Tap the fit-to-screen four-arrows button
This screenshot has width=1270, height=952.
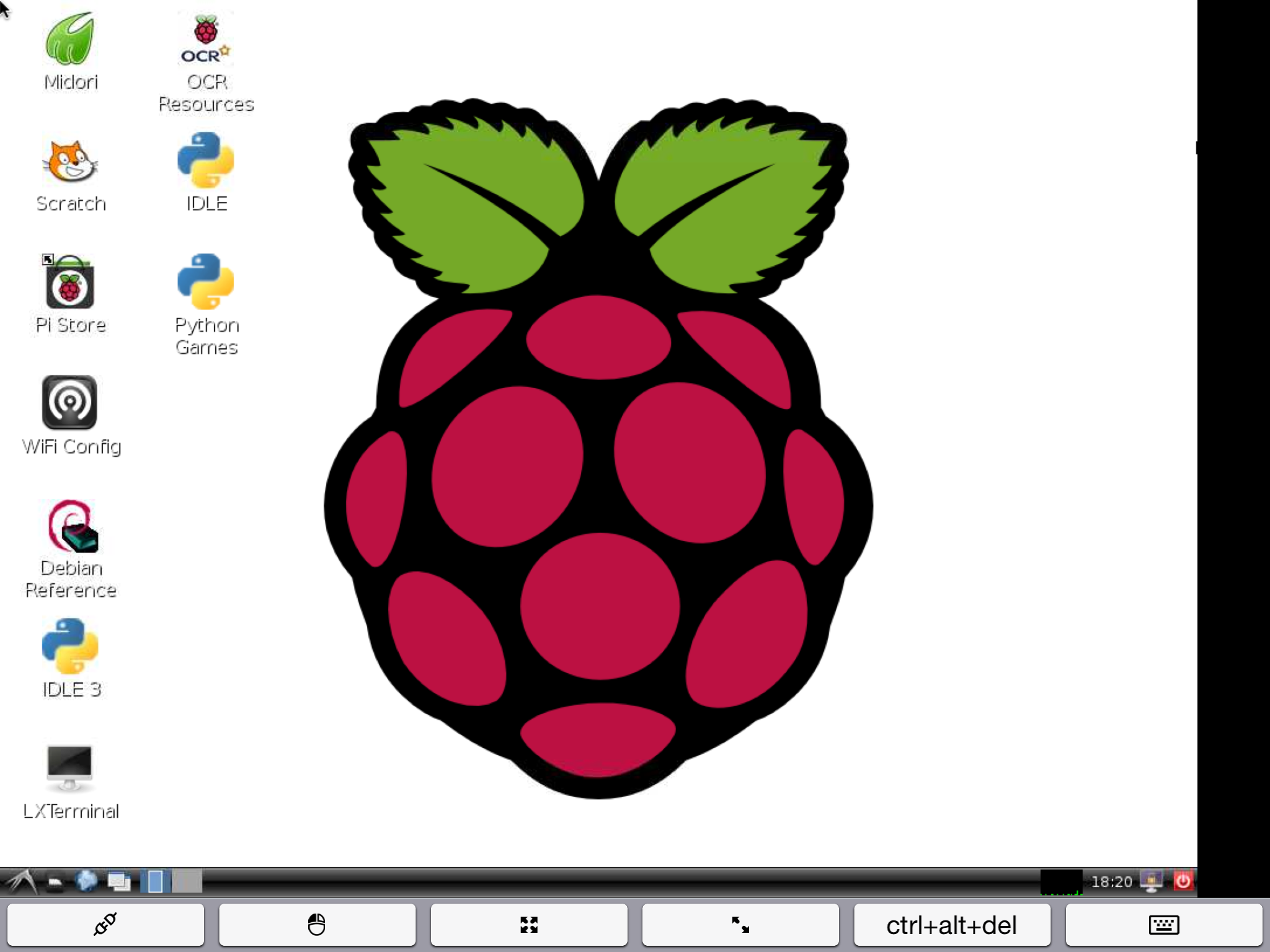pyautogui.click(x=529, y=925)
